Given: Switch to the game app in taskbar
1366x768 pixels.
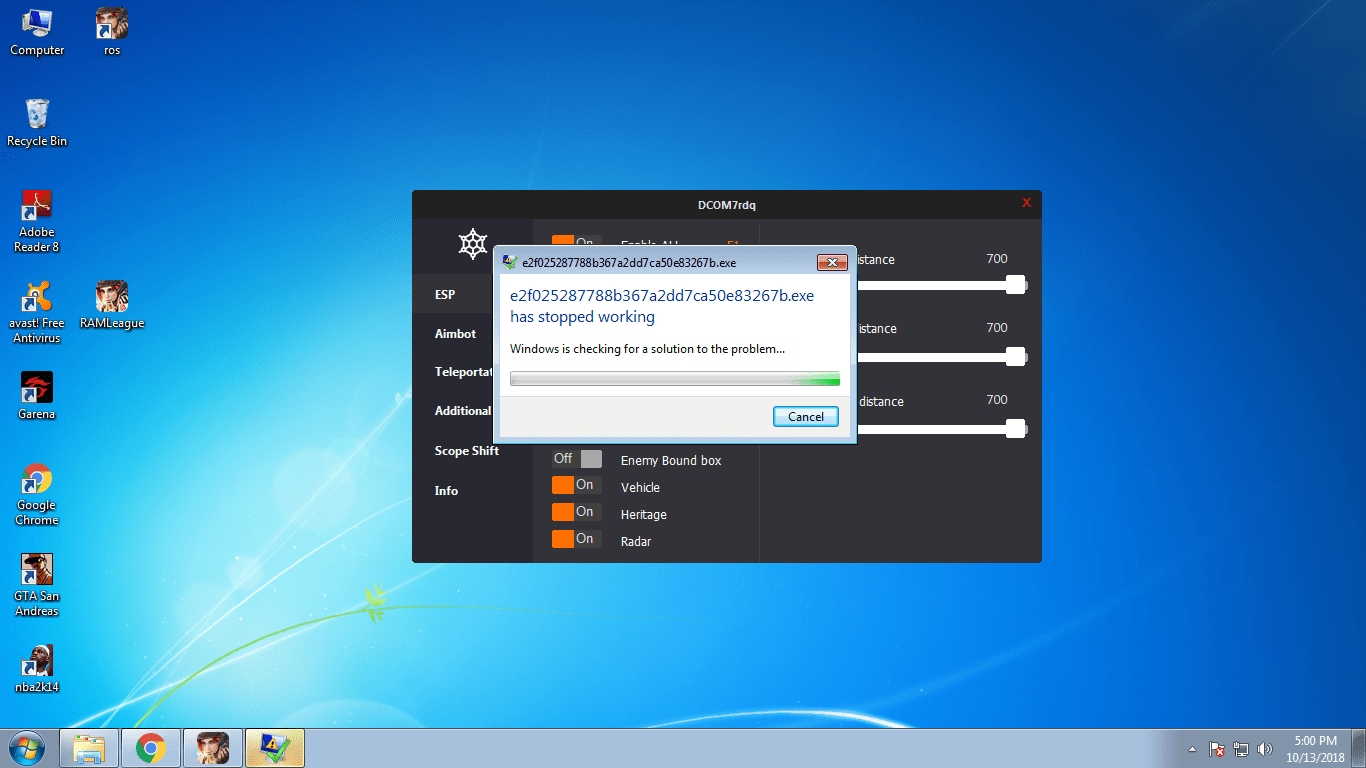Looking at the screenshot, I should (213, 748).
